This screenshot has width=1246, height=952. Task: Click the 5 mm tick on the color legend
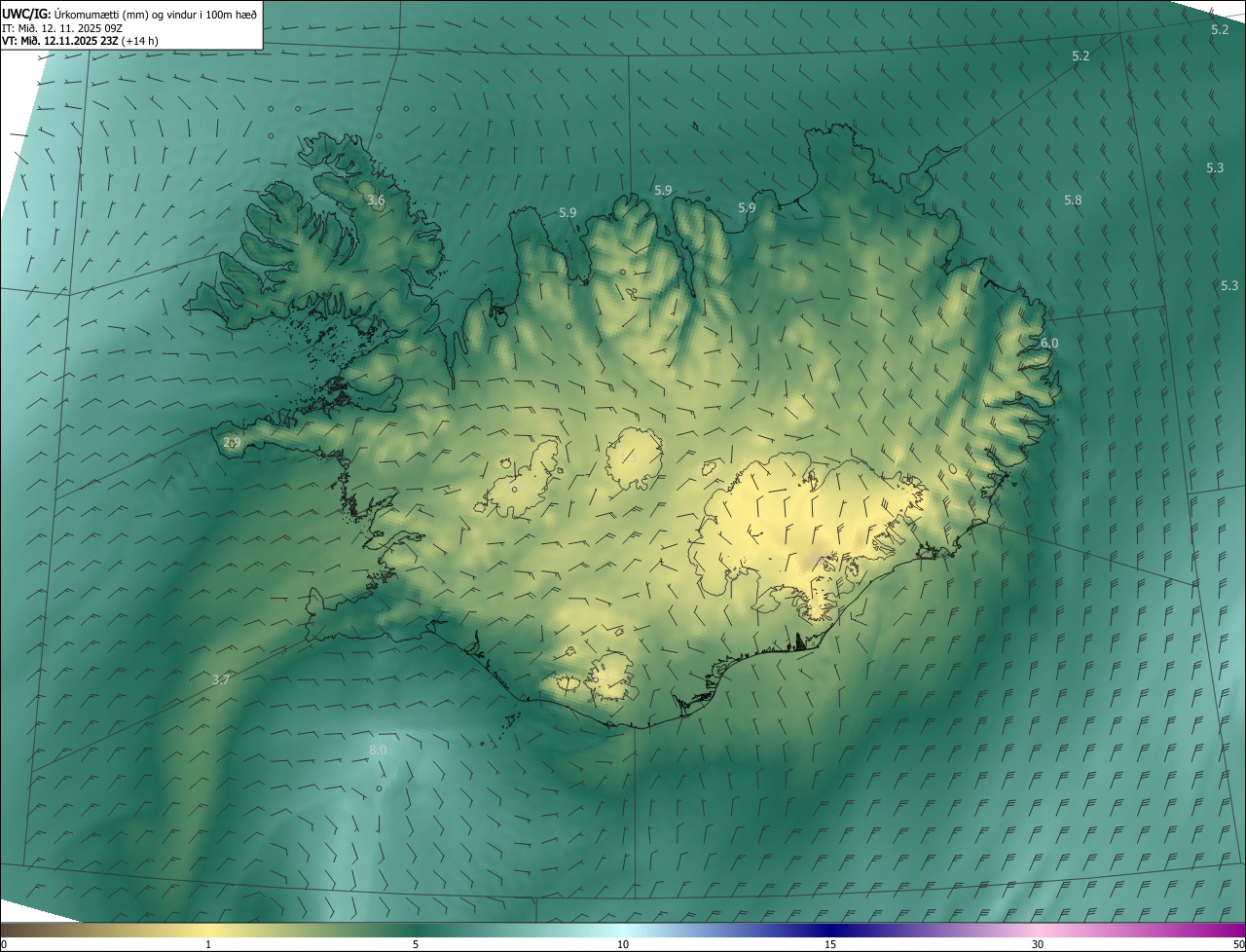416,944
